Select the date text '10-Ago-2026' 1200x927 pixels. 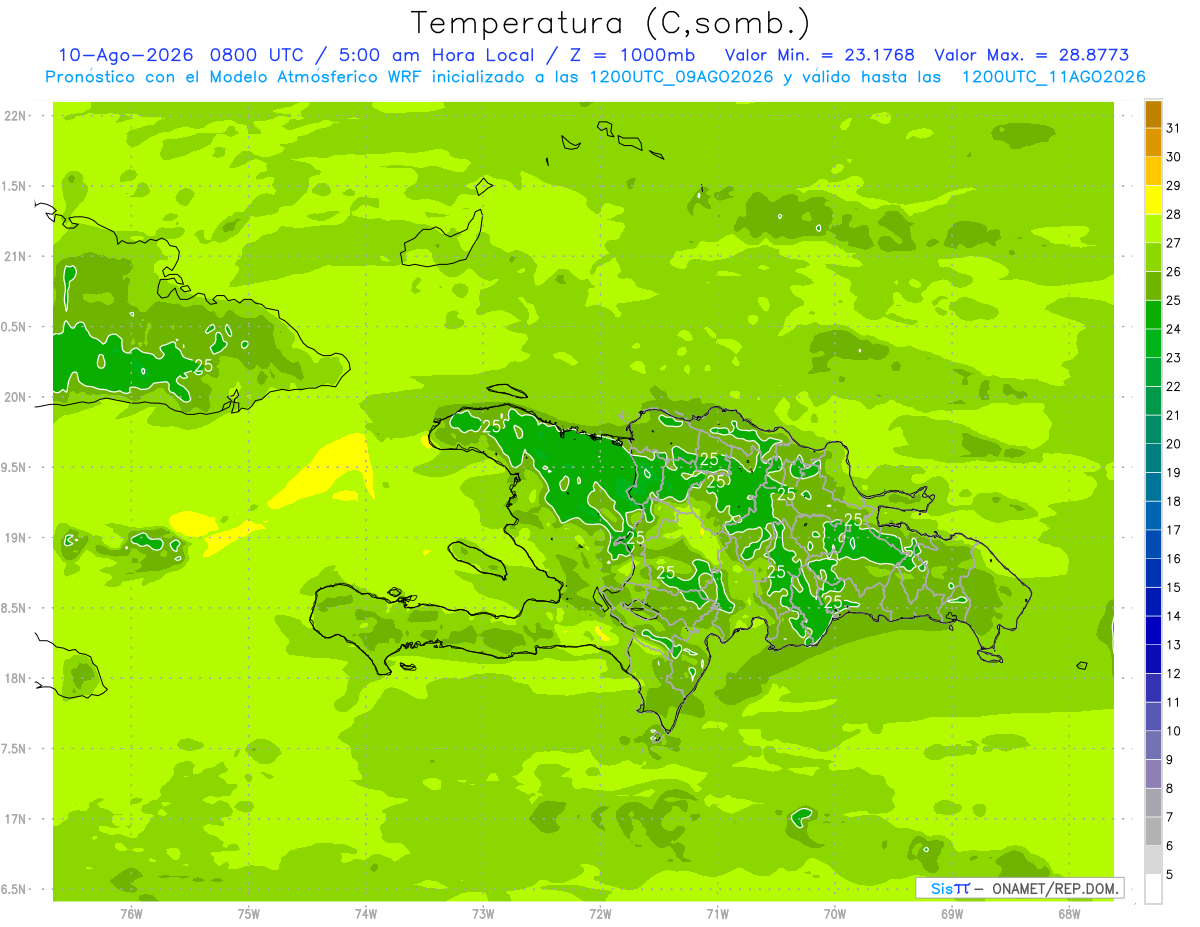tap(126, 55)
